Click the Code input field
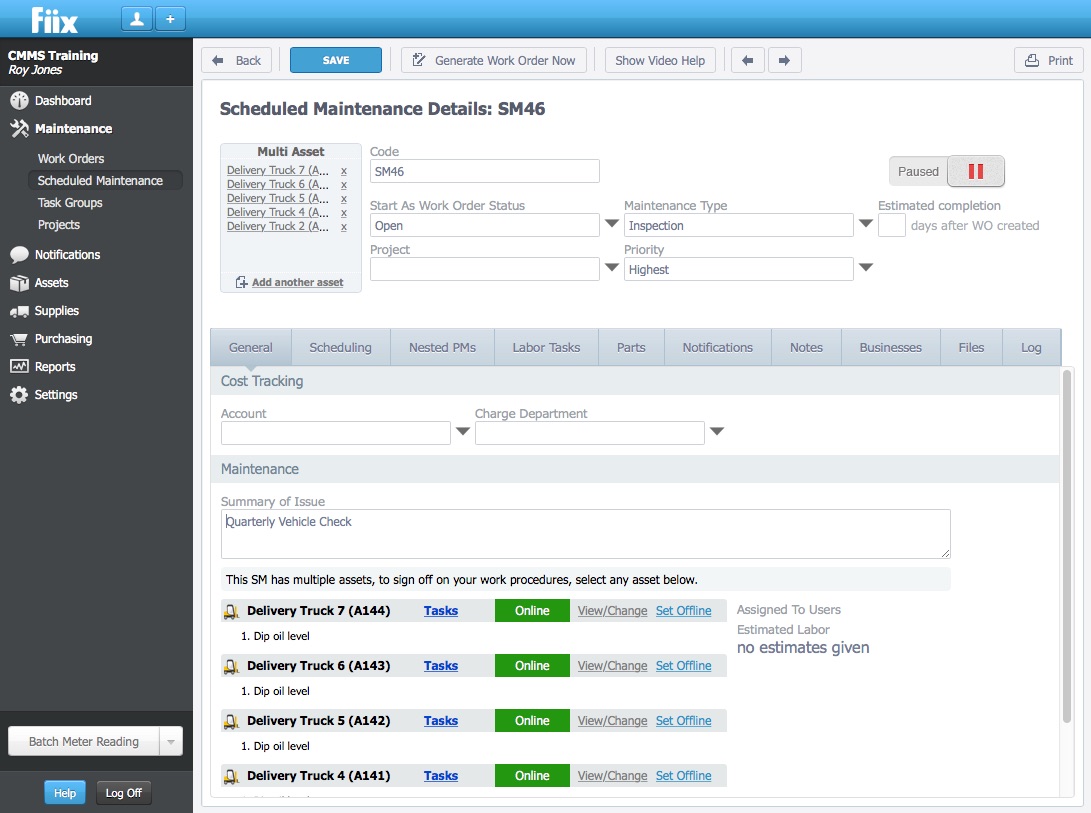The width and height of the screenshot is (1091, 813). (x=484, y=171)
